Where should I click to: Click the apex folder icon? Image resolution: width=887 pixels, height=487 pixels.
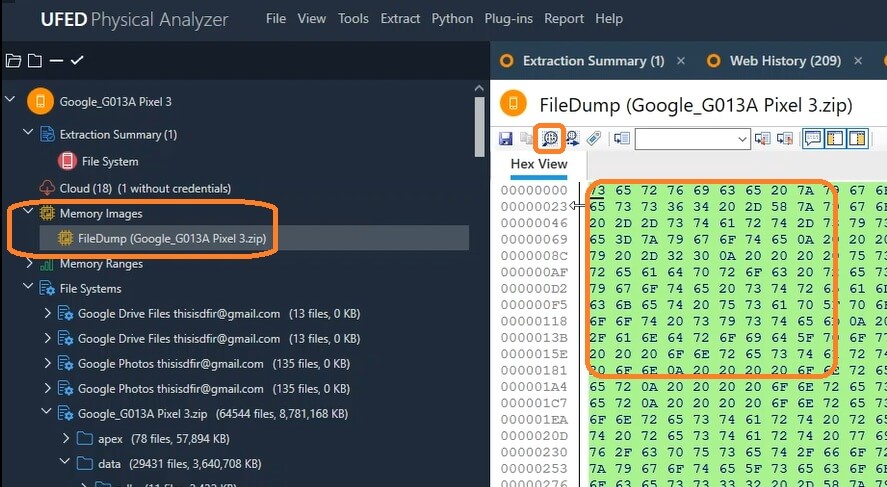pos(85,438)
